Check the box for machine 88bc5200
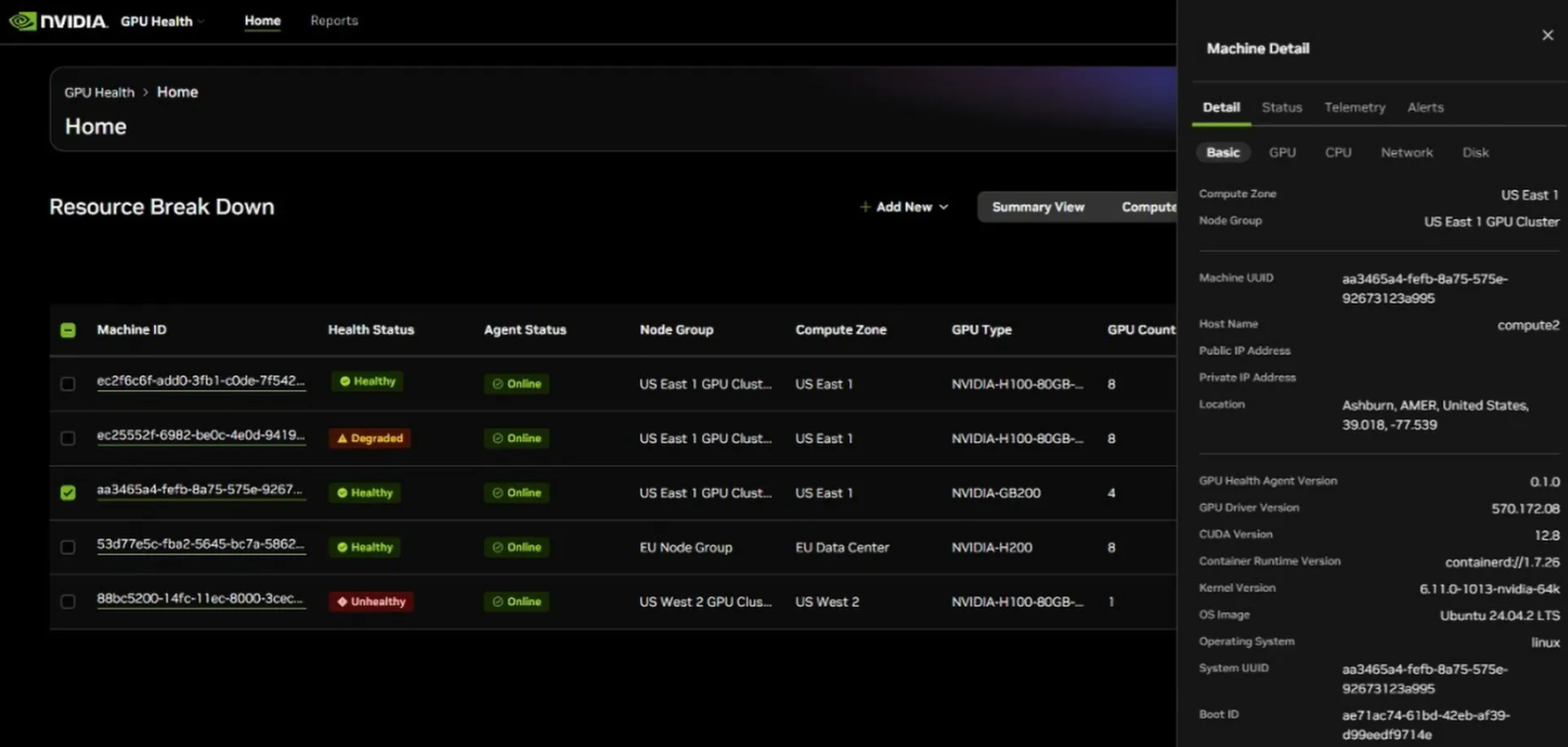The width and height of the screenshot is (1568, 747). click(68, 601)
